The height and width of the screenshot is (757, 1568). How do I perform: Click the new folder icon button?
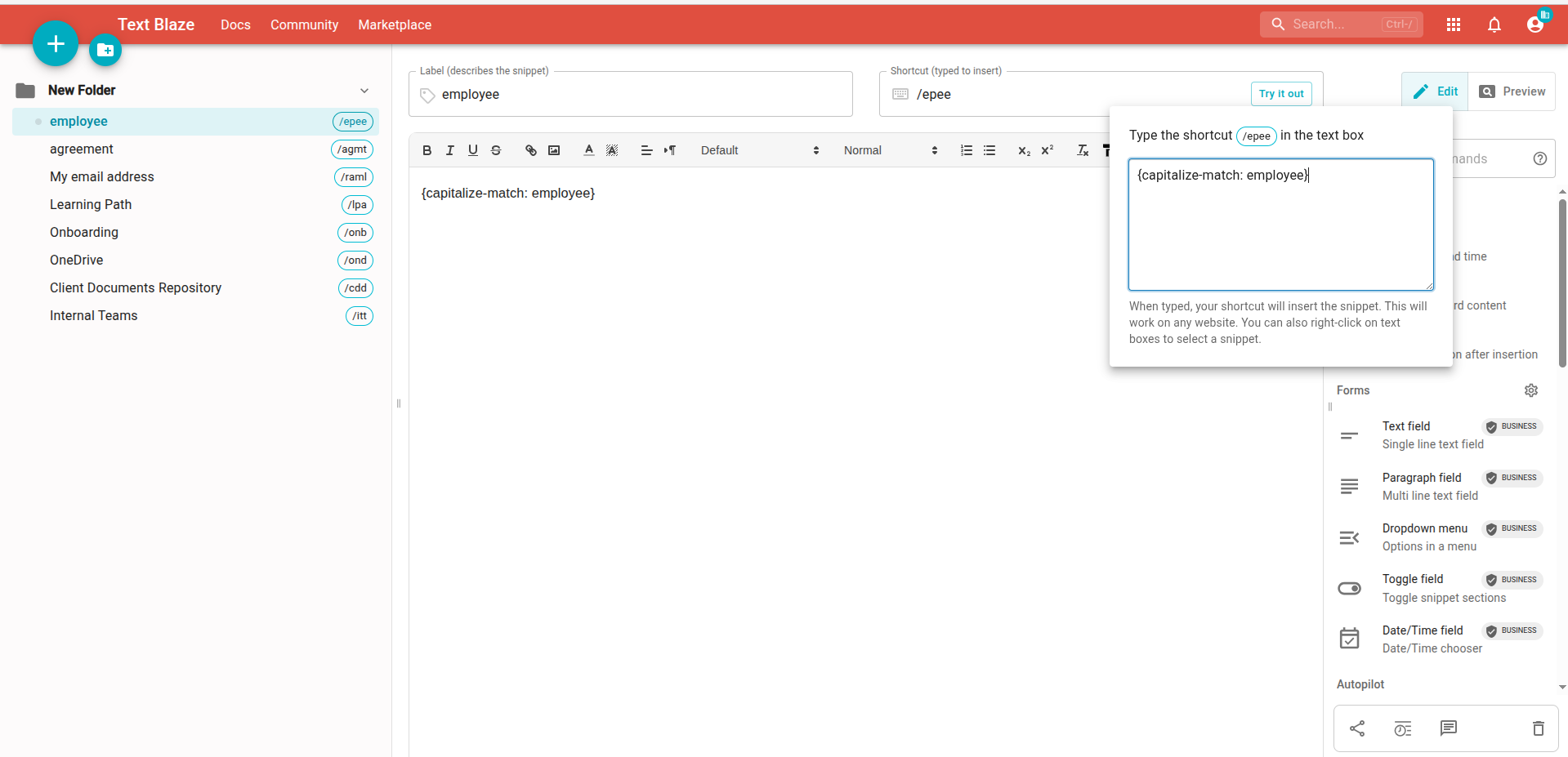105,51
